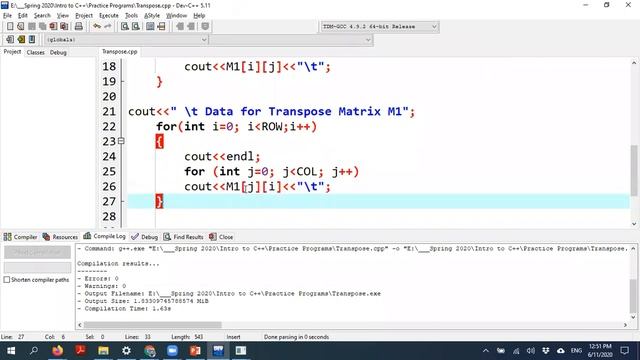Screen dimensions: 640x360
Task: Open the notification center icon
Action: [x=624, y=351]
